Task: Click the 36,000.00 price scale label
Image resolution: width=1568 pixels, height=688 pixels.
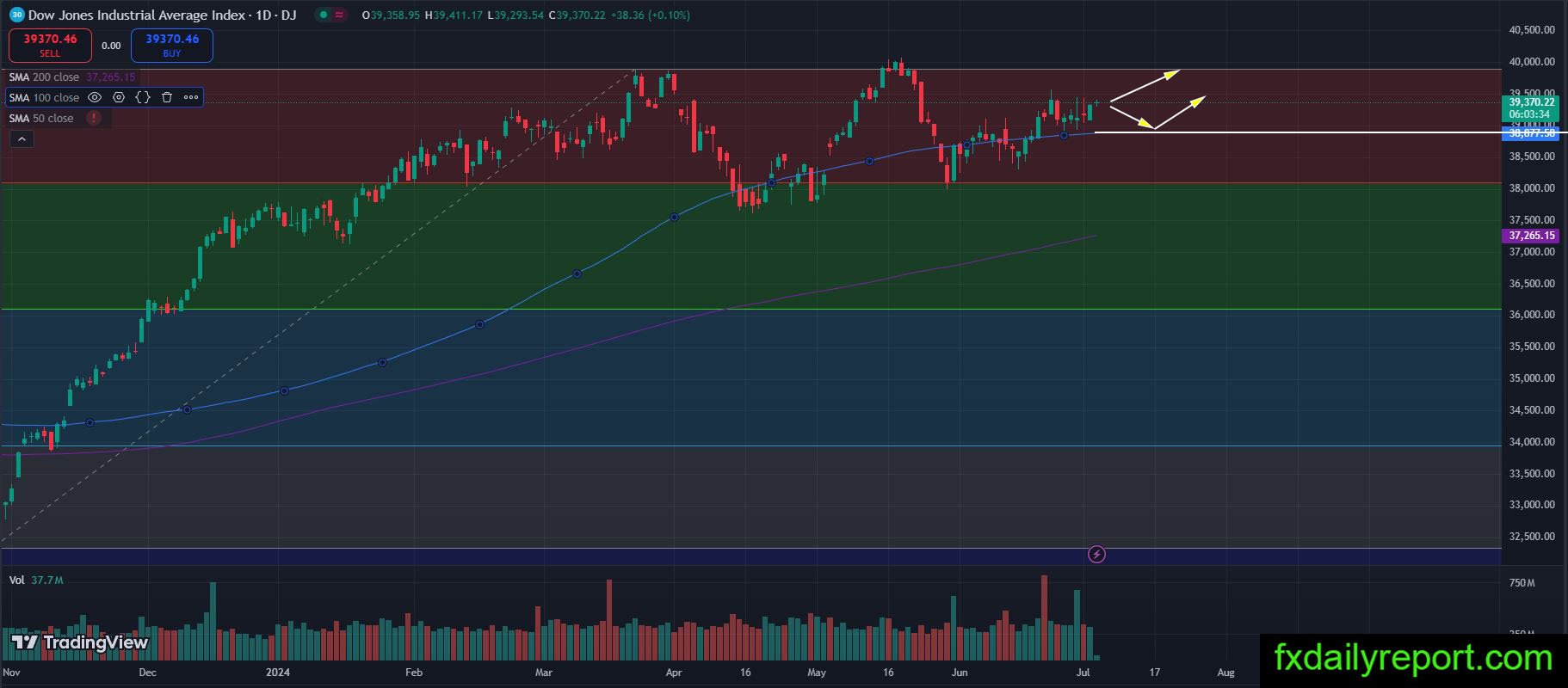Action: tap(1532, 314)
